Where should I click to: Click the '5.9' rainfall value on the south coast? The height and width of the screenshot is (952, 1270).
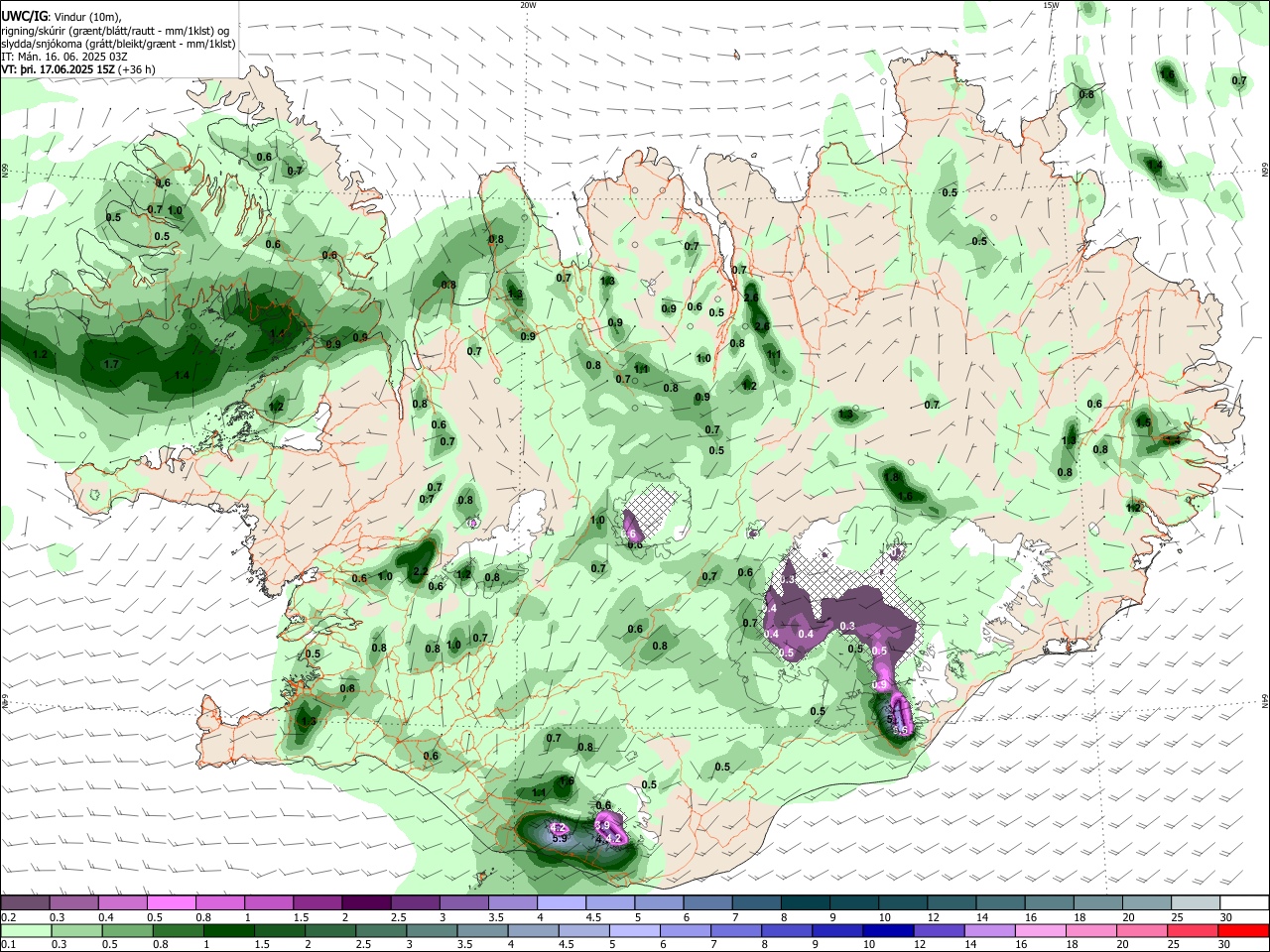coord(559,839)
